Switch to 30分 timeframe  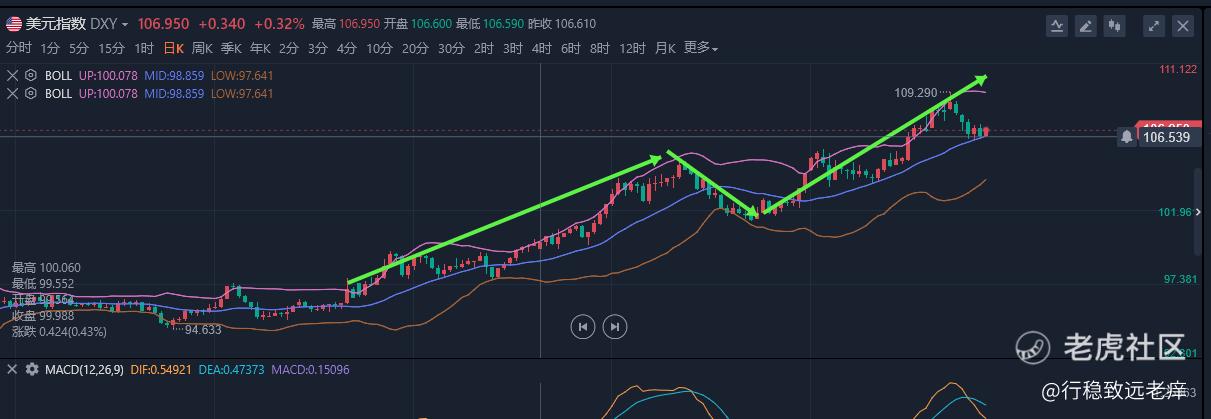[x=451, y=47]
